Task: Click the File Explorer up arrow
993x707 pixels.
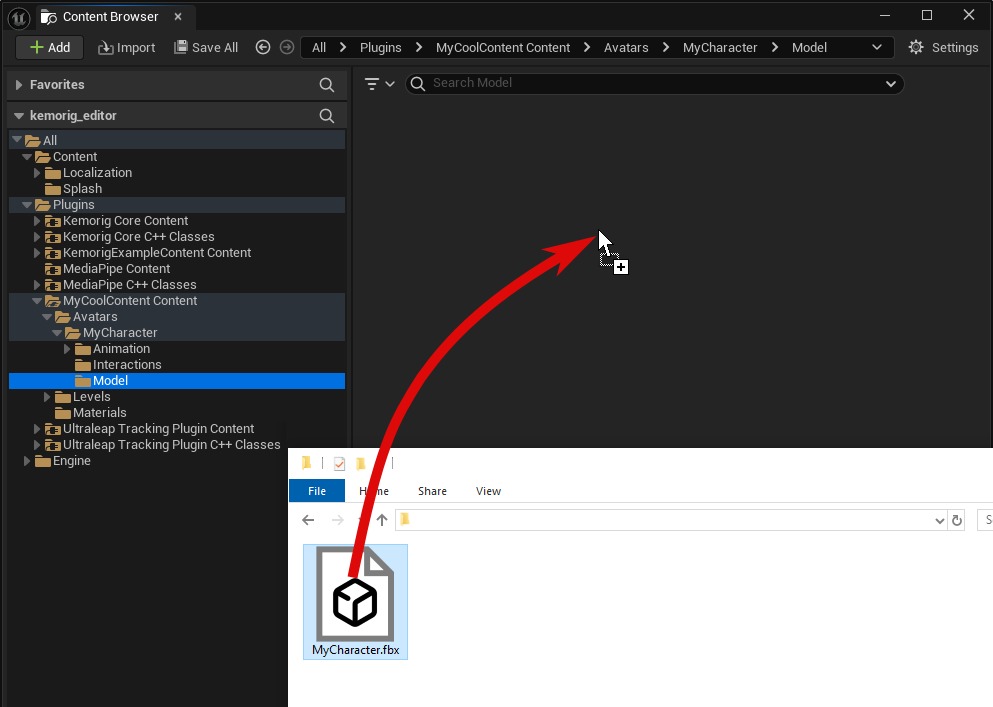Action: click(382, 520)
